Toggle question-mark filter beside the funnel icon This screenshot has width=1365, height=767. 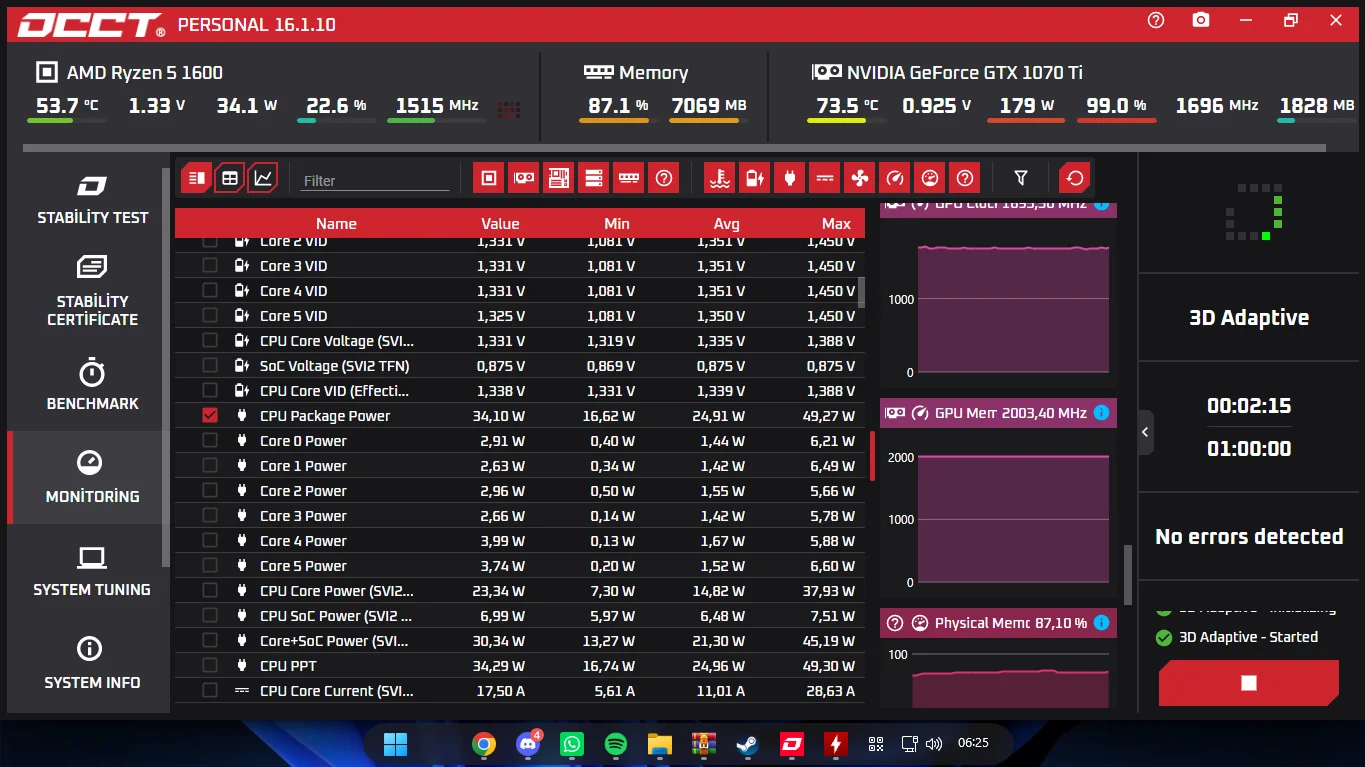click(965, 178)
